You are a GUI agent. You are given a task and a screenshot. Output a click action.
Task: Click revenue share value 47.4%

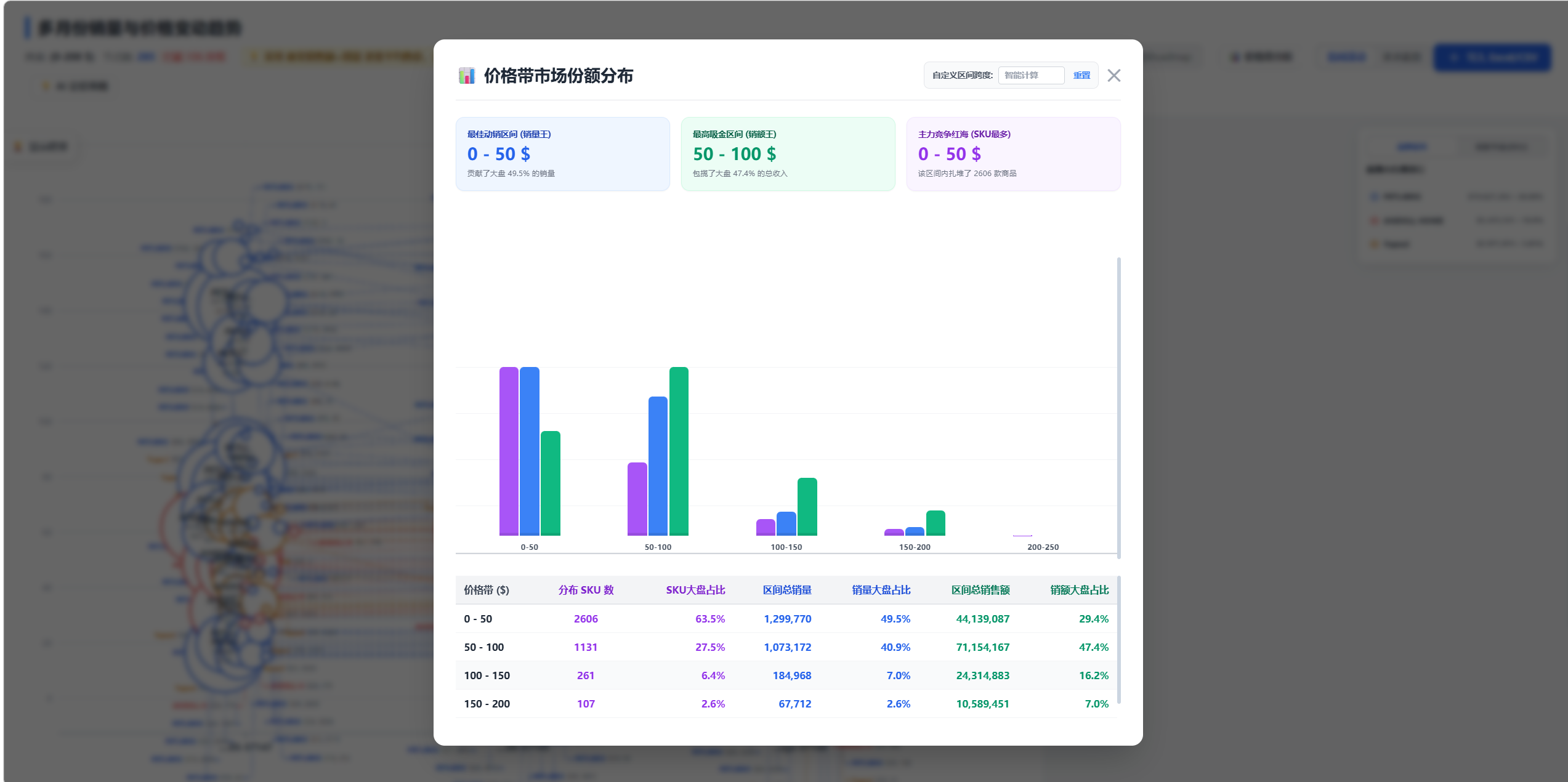coord(1094,647)
